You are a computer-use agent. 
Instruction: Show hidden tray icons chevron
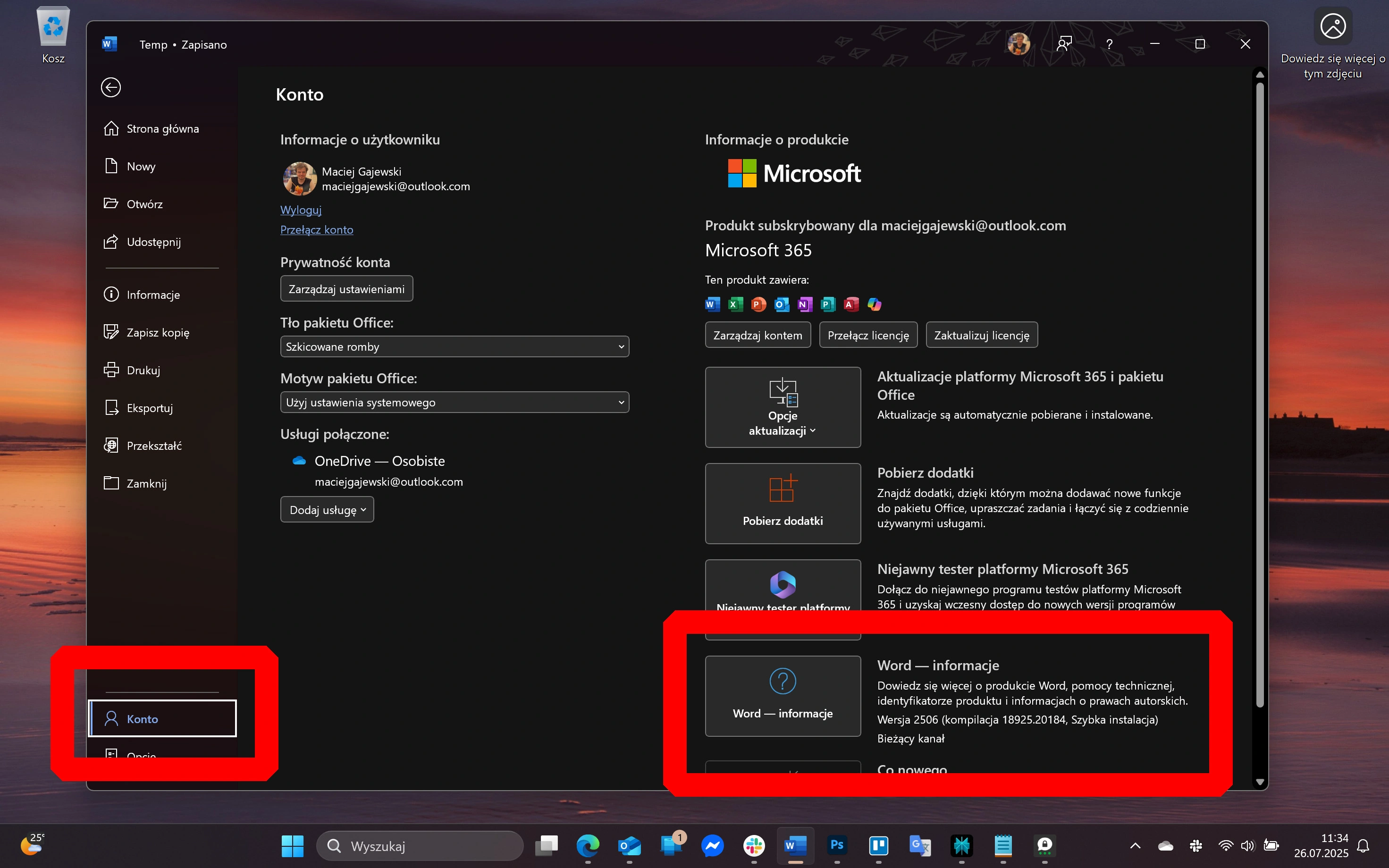1135,846
